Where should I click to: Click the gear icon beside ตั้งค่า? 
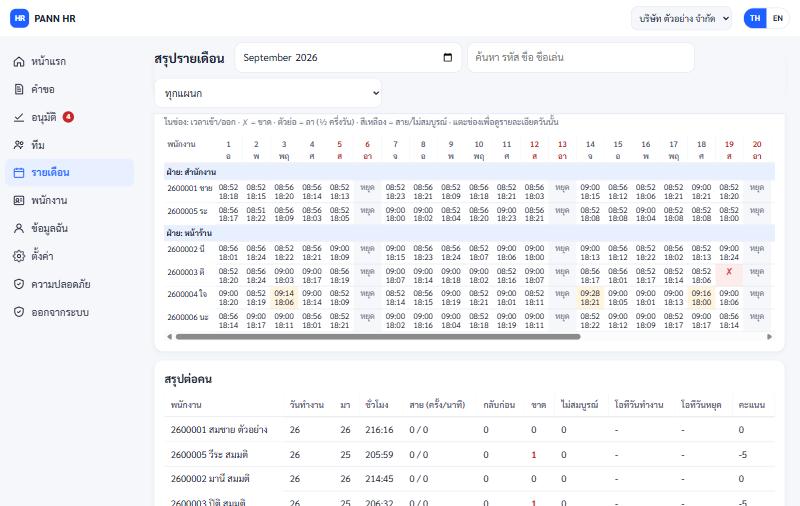coord(19,256)
